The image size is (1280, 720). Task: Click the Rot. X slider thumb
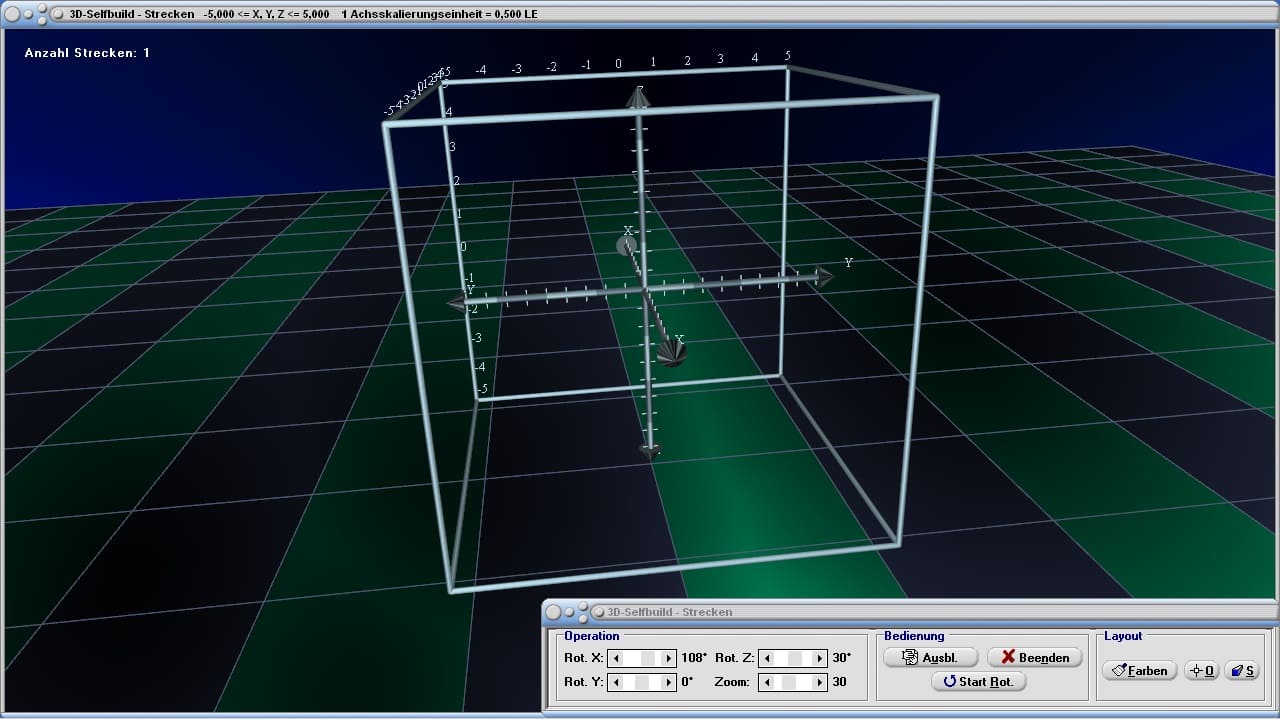pos(648,658)
